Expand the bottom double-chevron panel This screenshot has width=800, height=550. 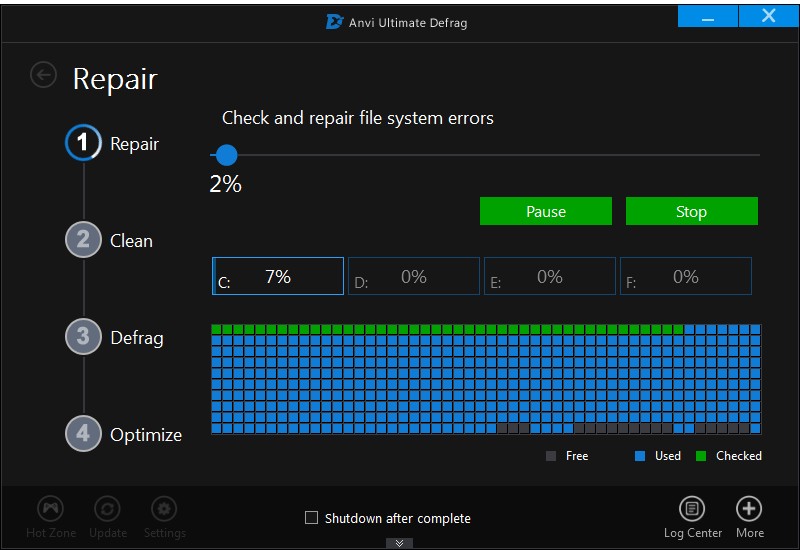(399, 543)
